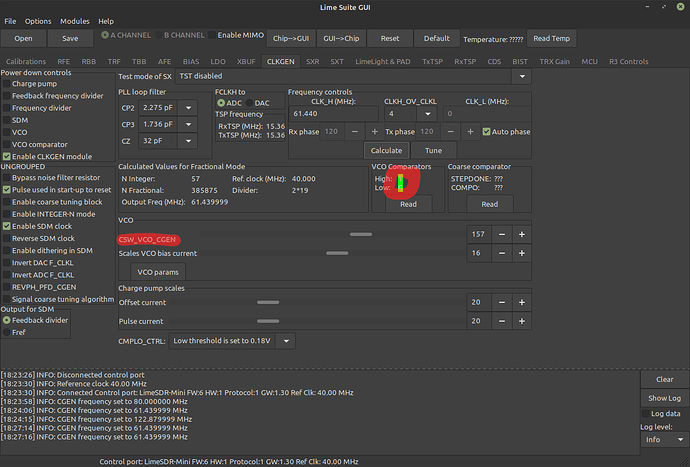Expand the CP2 capacitance dropdown

[188, 107]
